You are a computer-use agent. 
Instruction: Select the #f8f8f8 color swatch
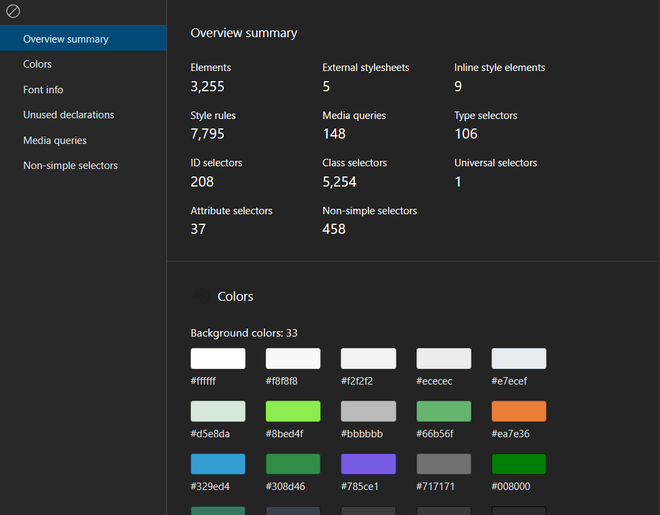(x=293, y=359)
